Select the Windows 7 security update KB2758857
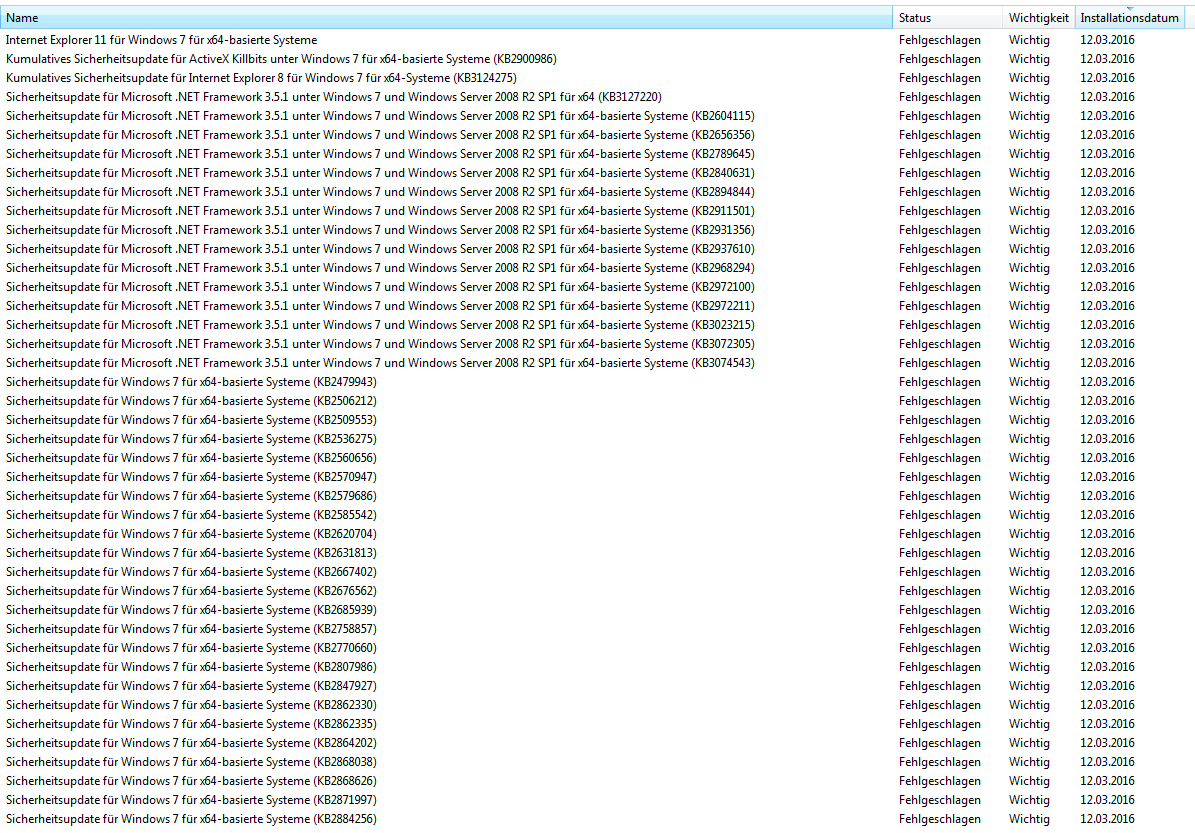The width and height of the screenshot is (1195, 833). [191, 629]
